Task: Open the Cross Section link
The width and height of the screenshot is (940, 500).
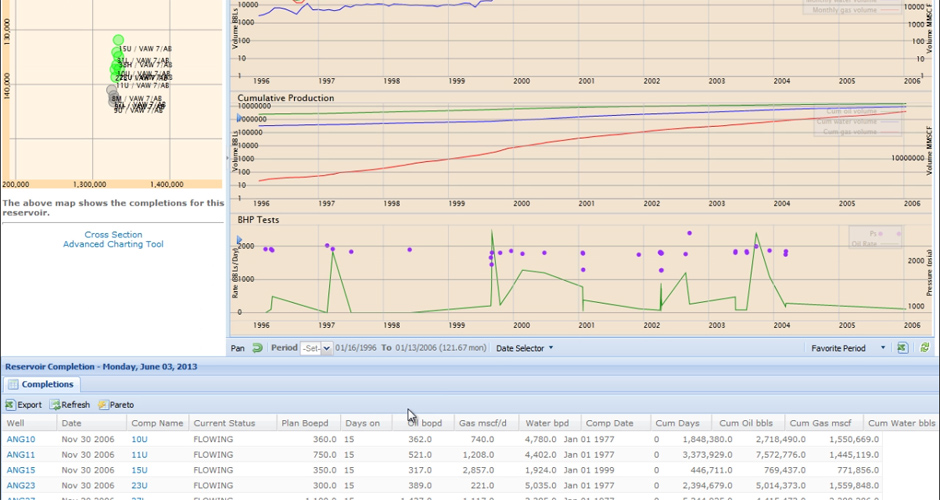Action: (113, 235)
